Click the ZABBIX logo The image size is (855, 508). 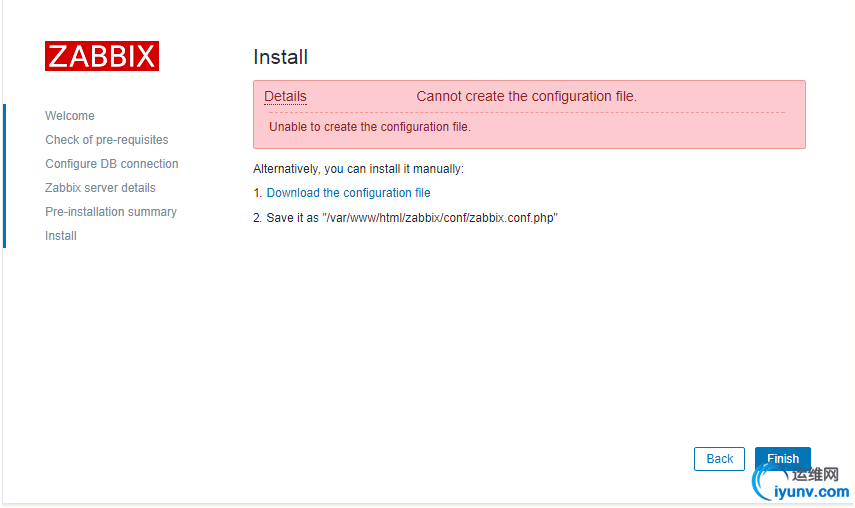click(x=102, y=56)
